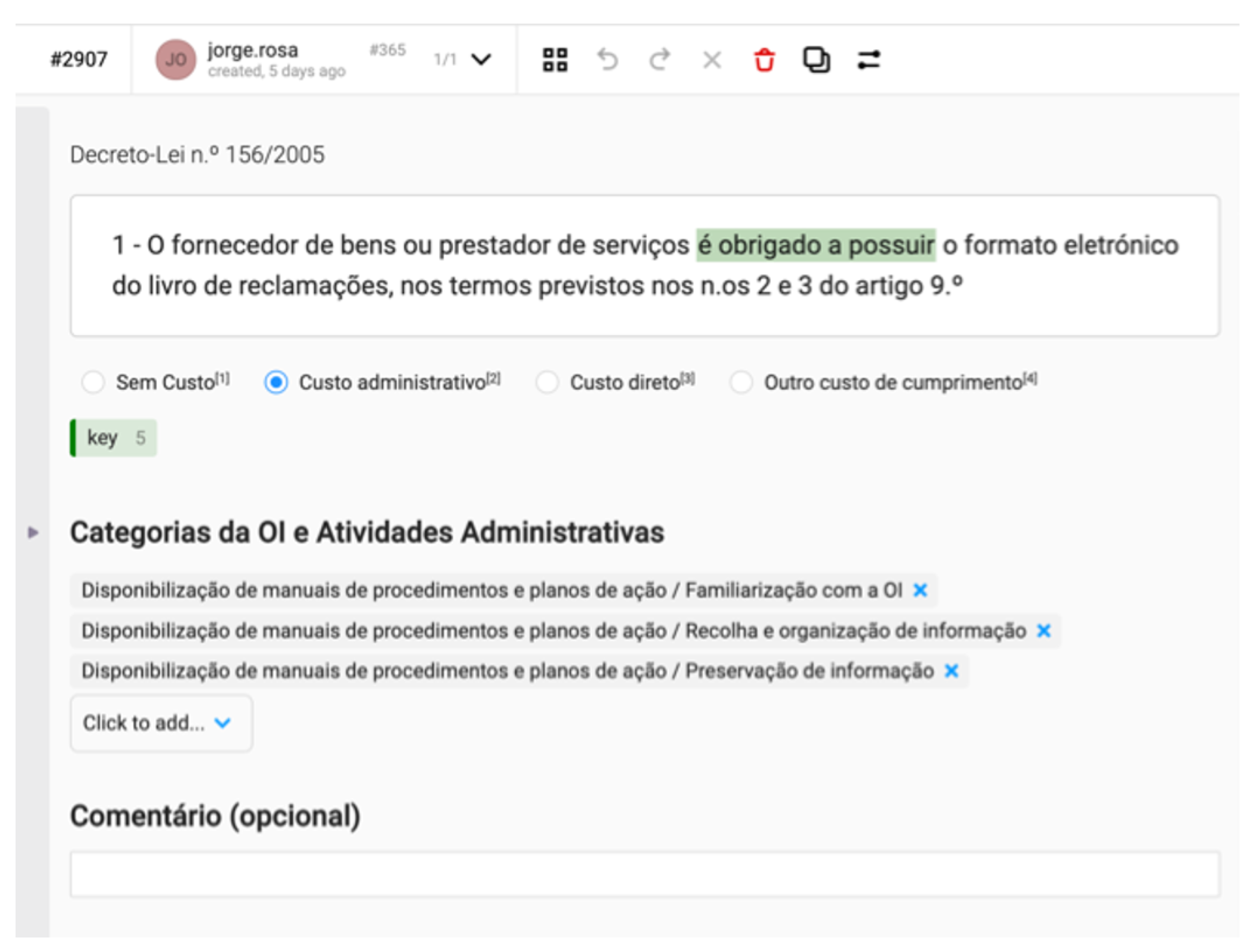Select Custo administrativo radio button
Viewport: 1257px width, 952px height.
click(x=276, y=382)
